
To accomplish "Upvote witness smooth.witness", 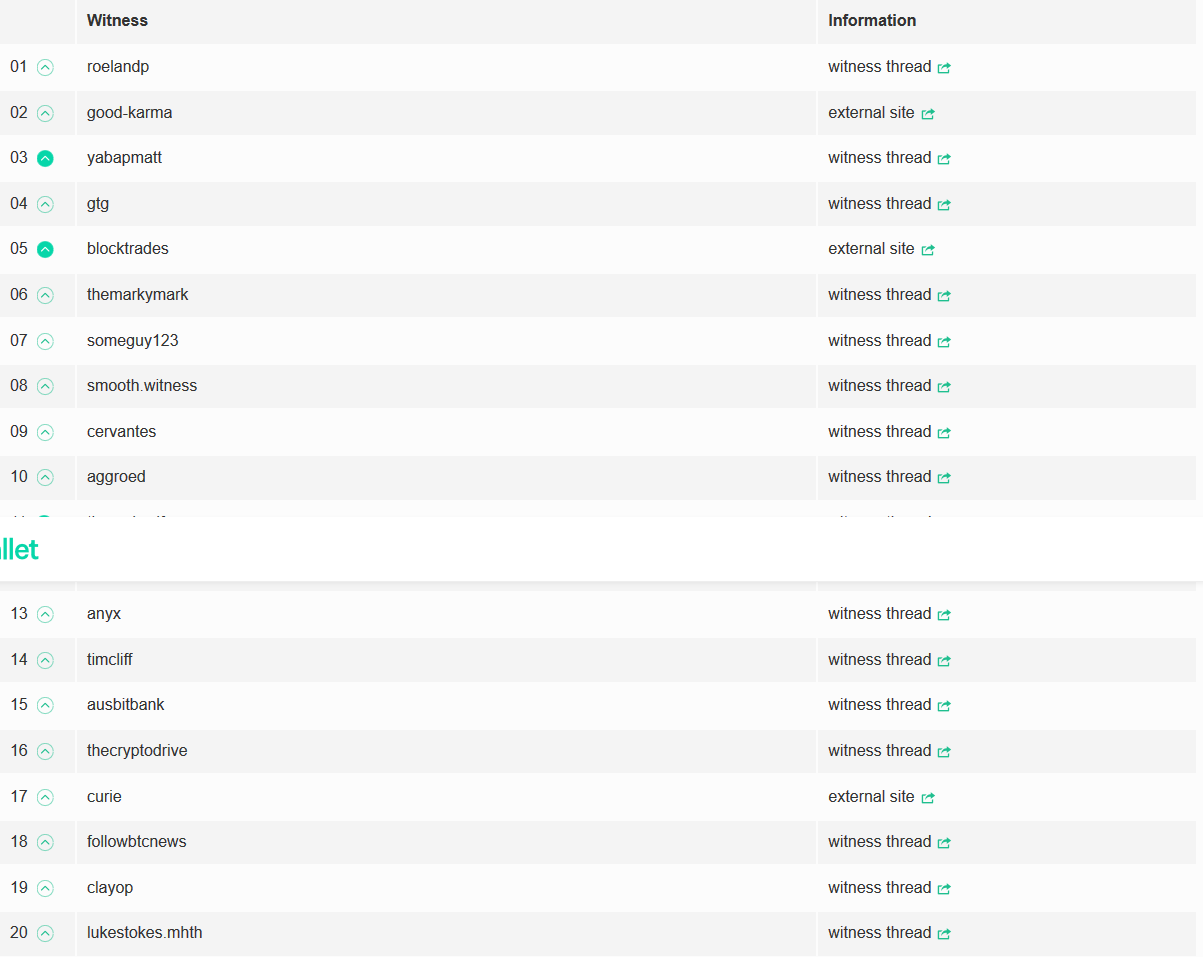I will click(45, 386).
